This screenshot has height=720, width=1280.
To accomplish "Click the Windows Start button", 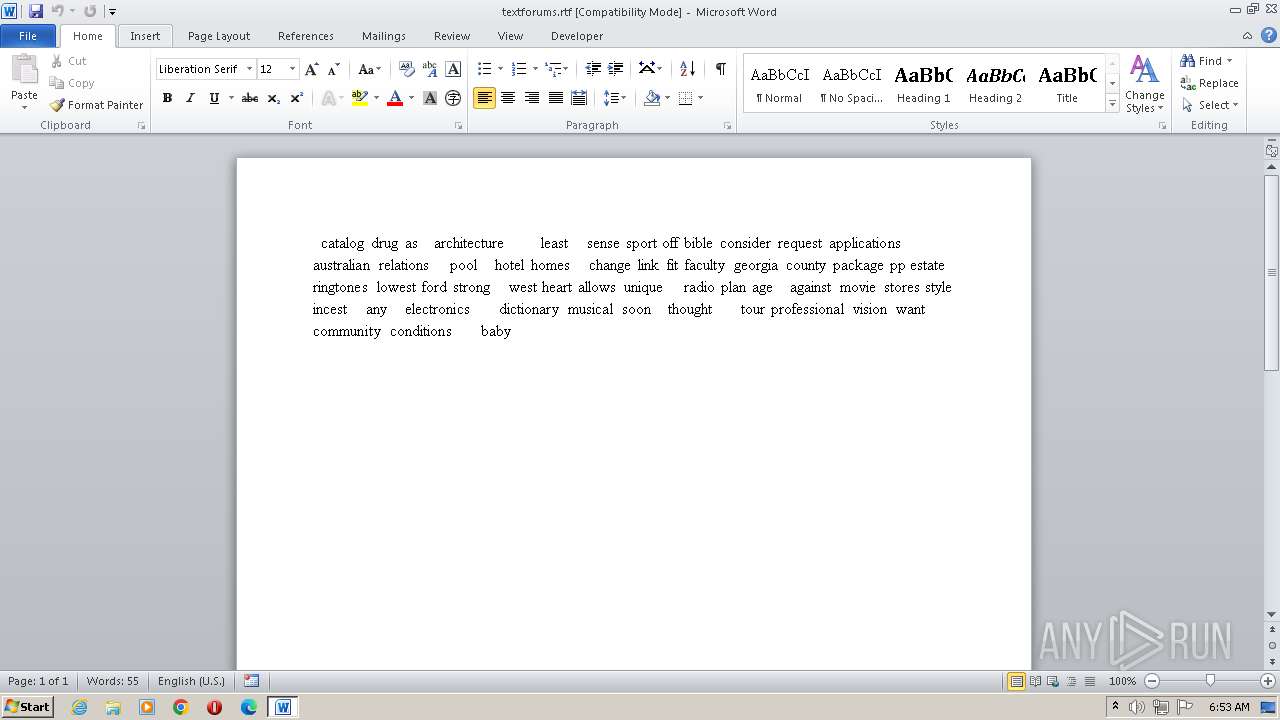I will (28, 707).
